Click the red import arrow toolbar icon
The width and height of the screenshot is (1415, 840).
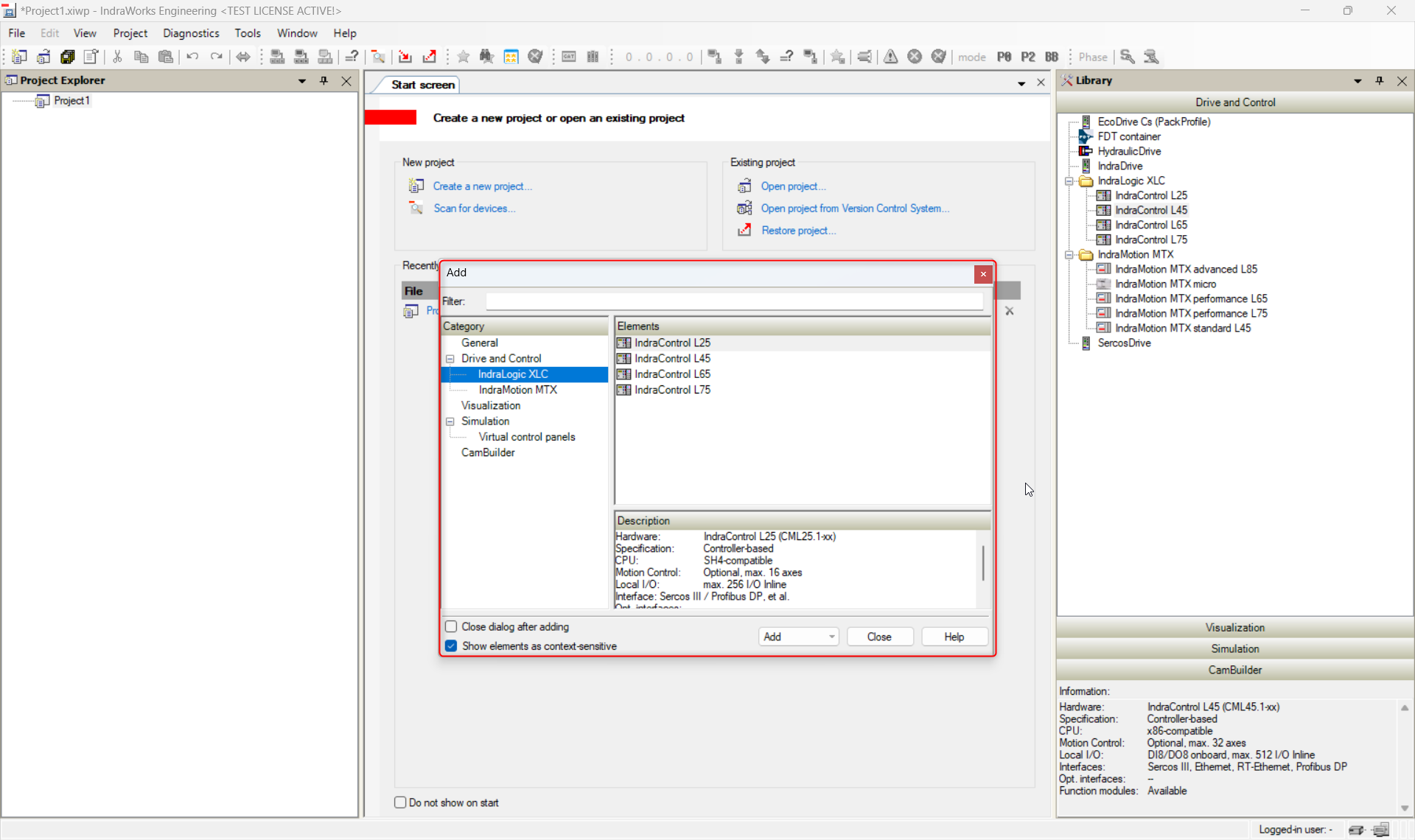[x=405, y=57]
